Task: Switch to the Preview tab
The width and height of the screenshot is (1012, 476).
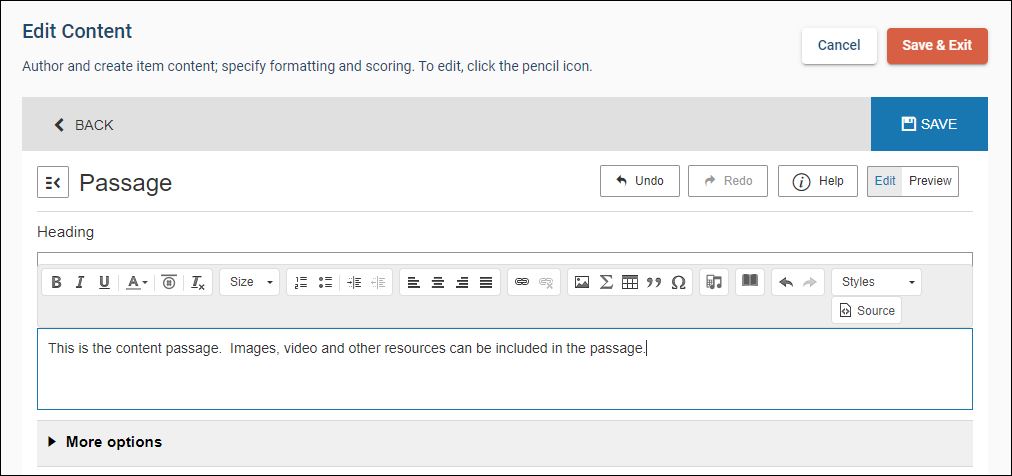Action: pos(930,181)
